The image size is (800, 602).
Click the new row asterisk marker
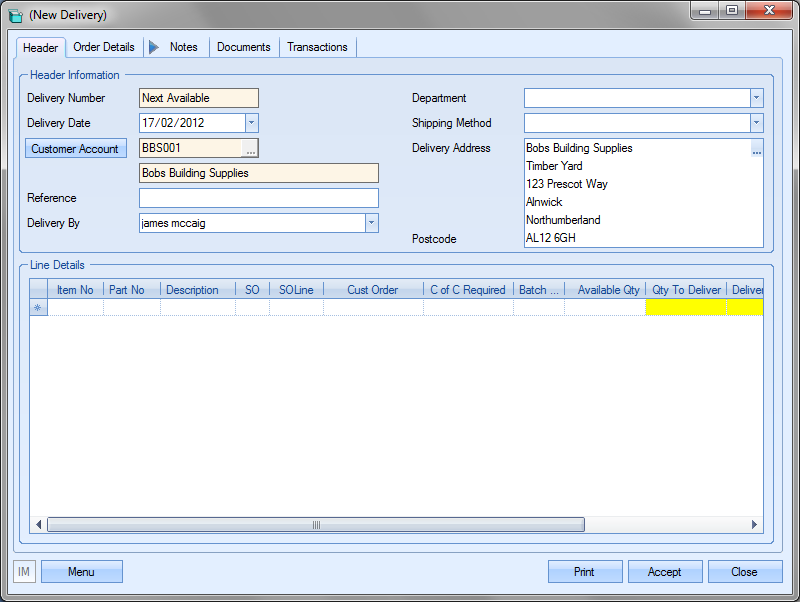point(39,308)
